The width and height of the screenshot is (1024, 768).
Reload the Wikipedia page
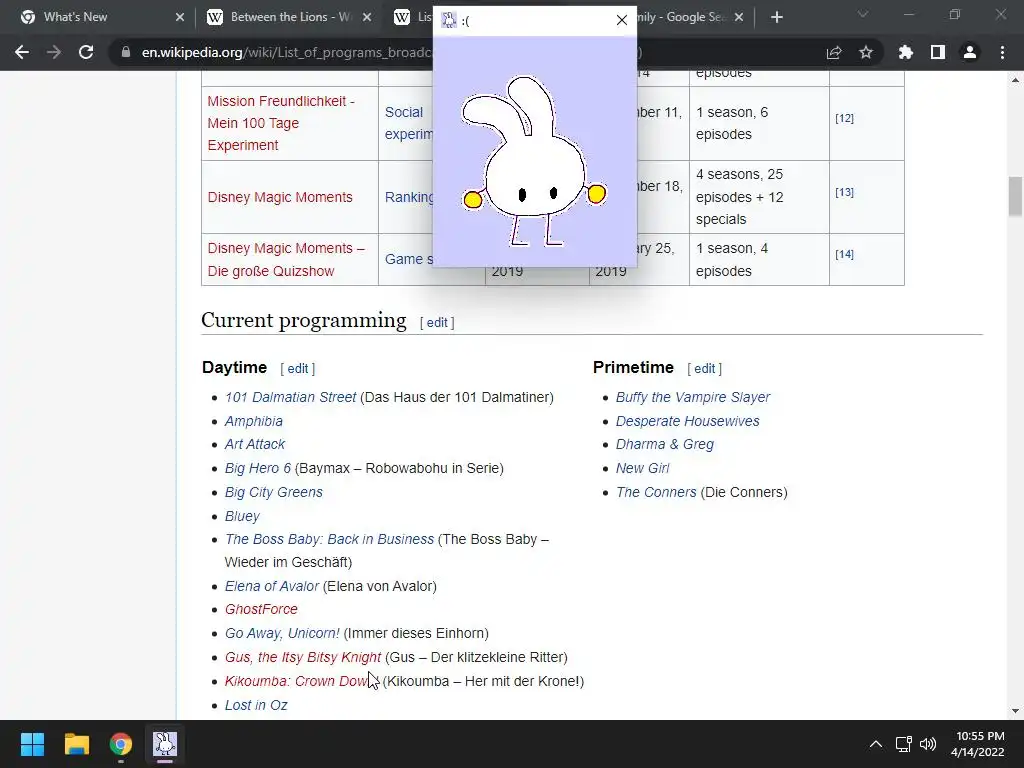point(86,52)
